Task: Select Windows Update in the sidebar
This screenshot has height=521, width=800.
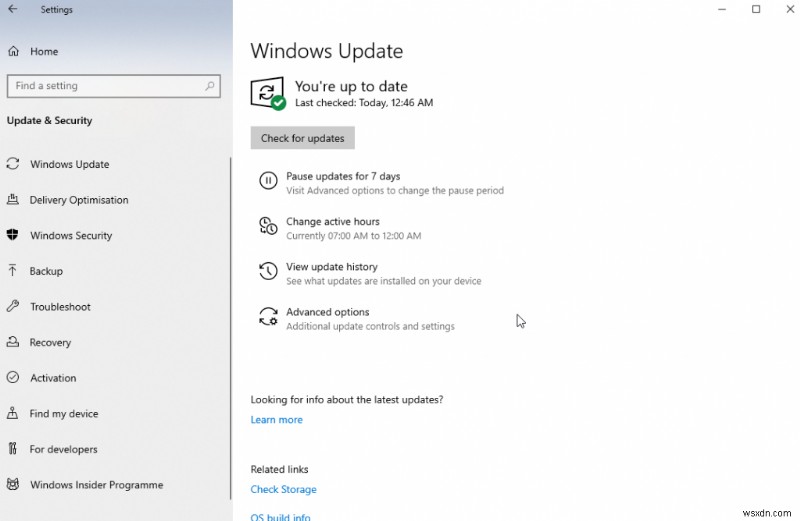Action: click(x=69, y=164)
